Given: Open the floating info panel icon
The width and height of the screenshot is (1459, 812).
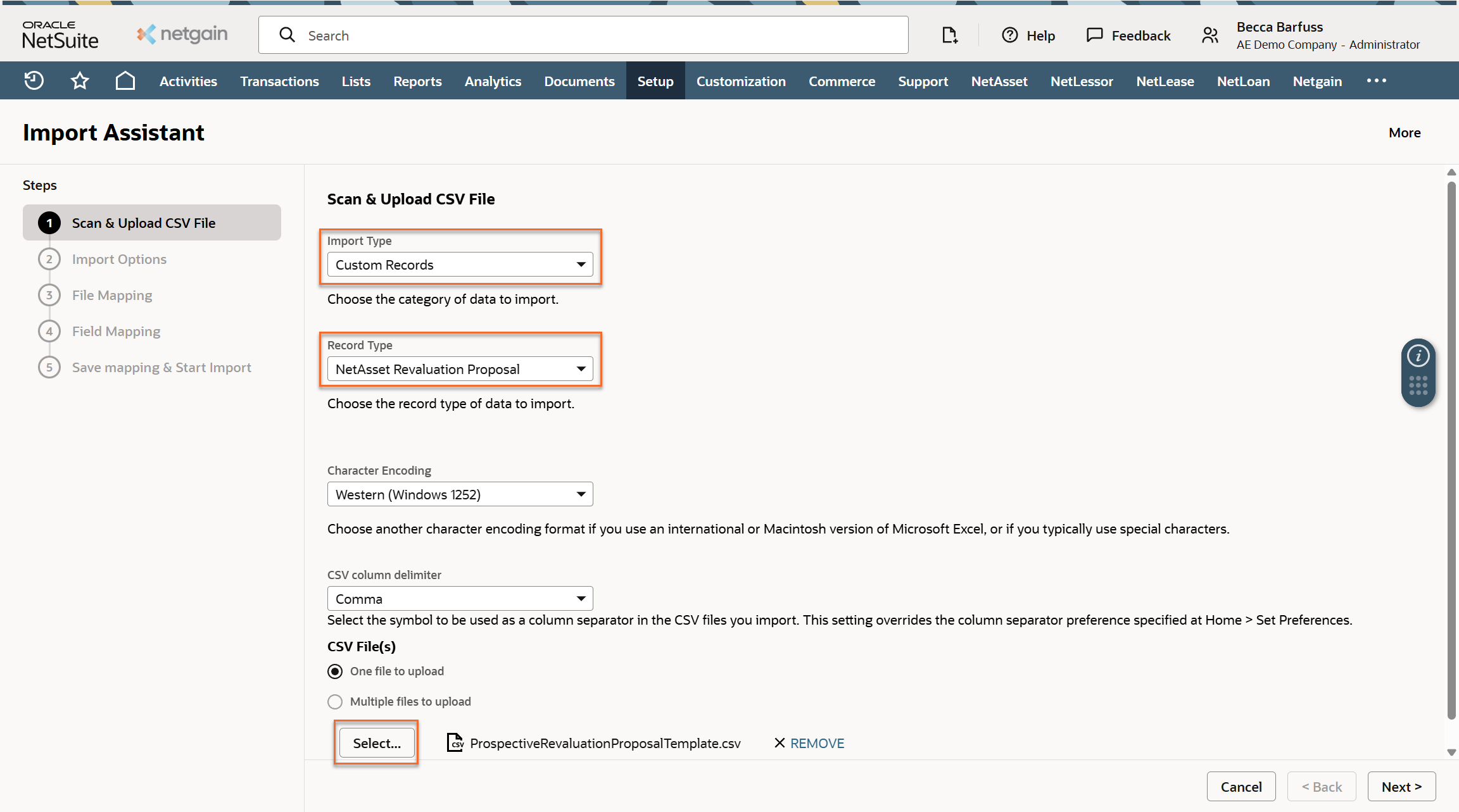Looking at the screenshot, I should pyautogui.click(x=1418, y=356).
